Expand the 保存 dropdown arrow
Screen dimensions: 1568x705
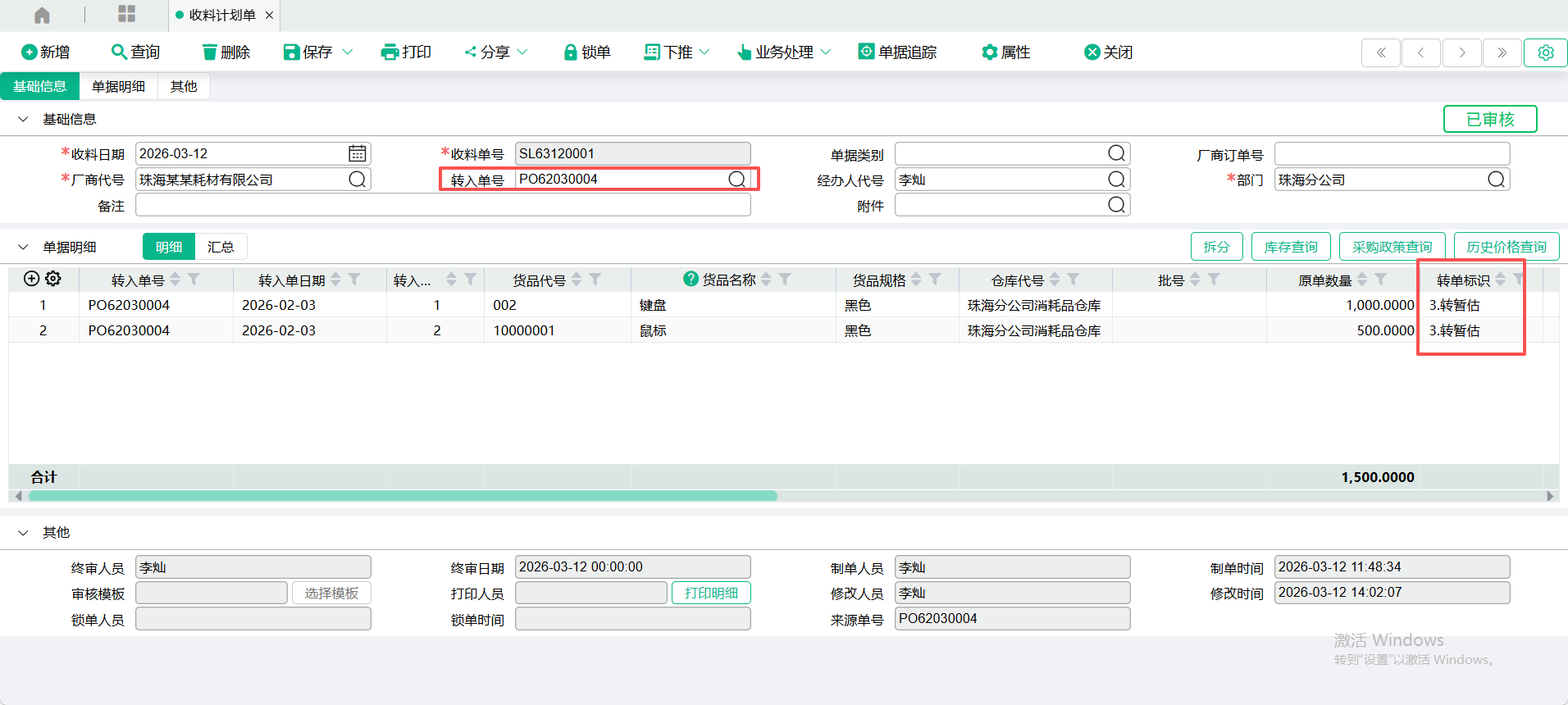348,52
